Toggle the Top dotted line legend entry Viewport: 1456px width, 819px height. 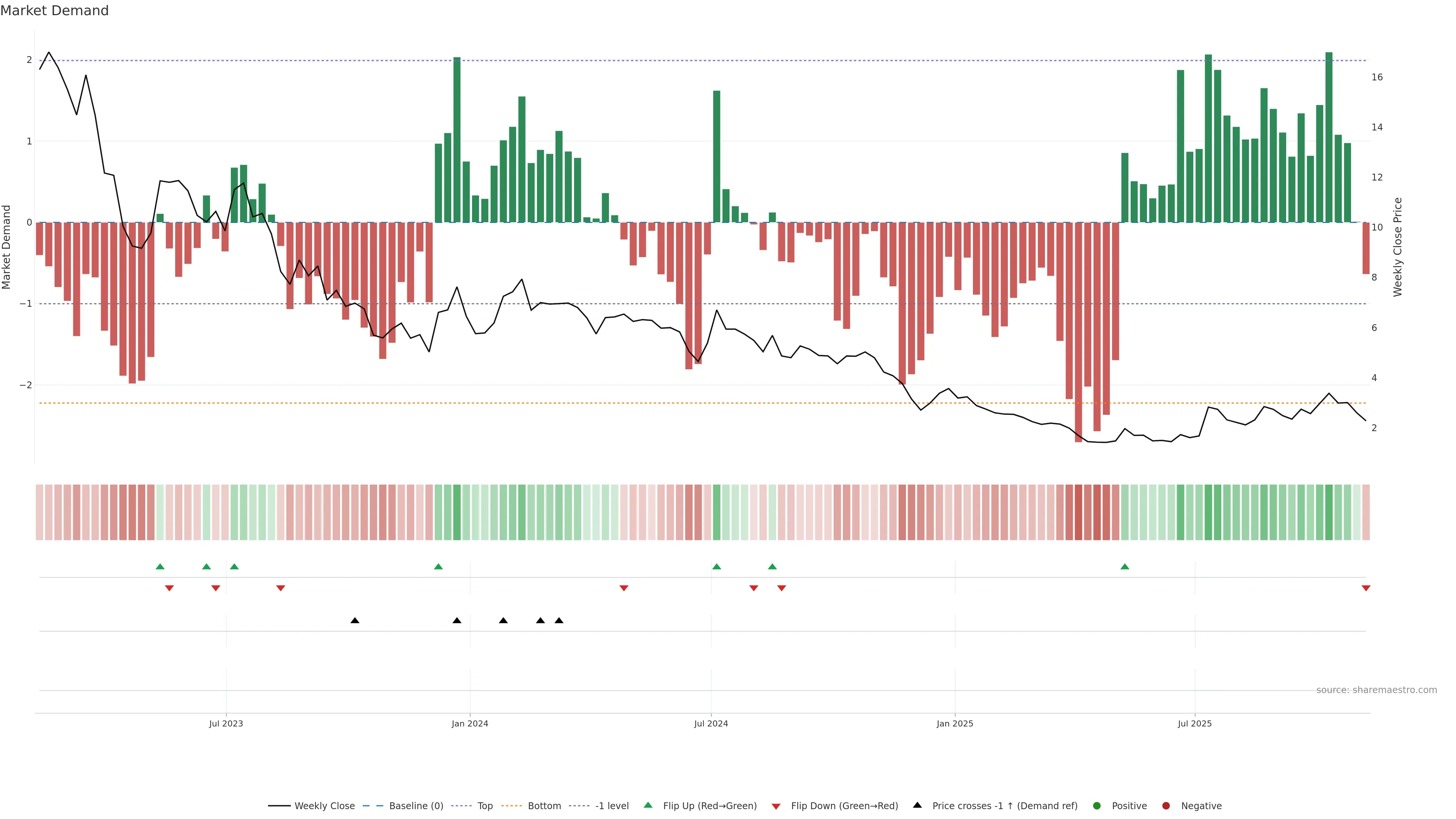point(485,805)
